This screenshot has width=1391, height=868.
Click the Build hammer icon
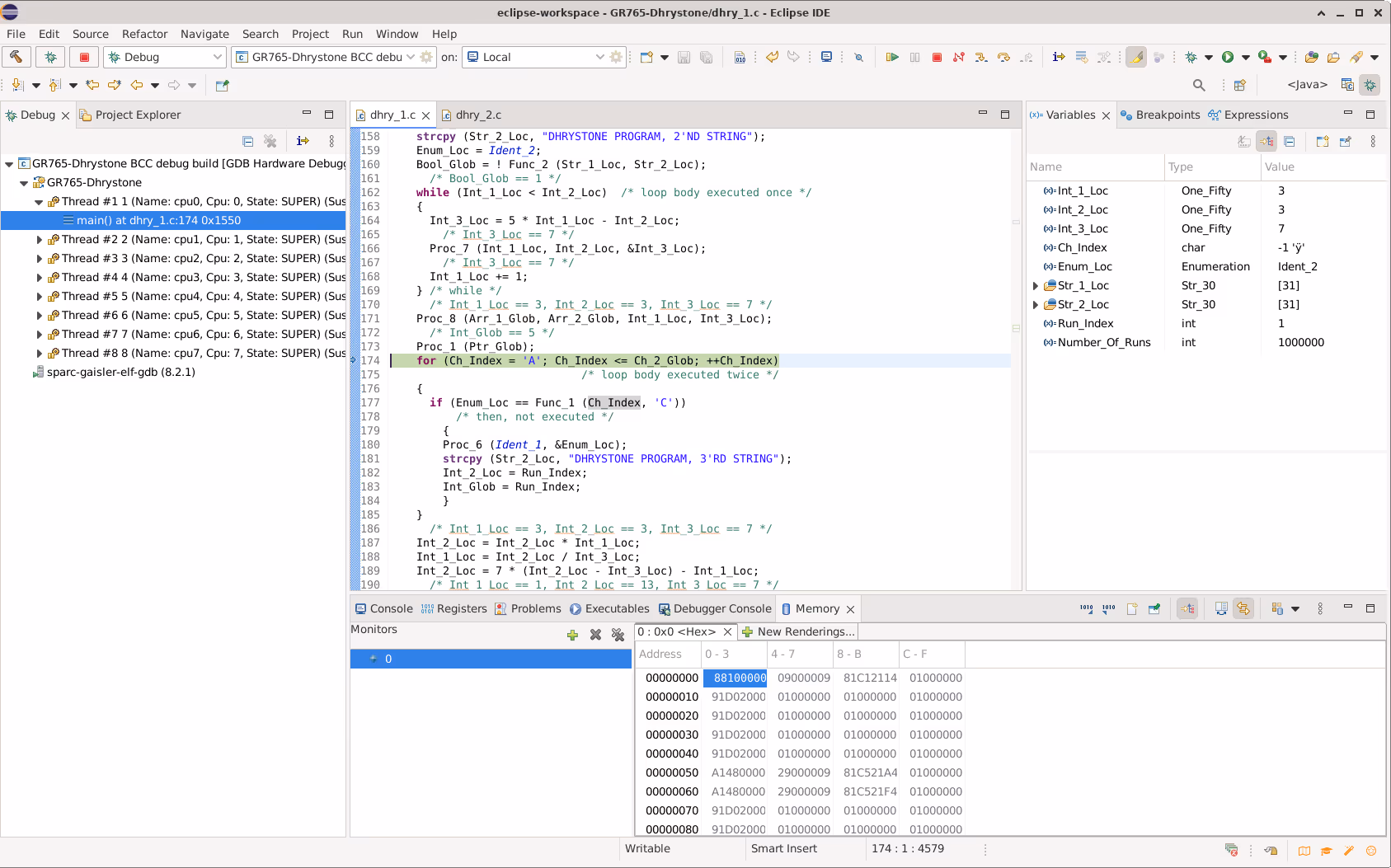16,57
